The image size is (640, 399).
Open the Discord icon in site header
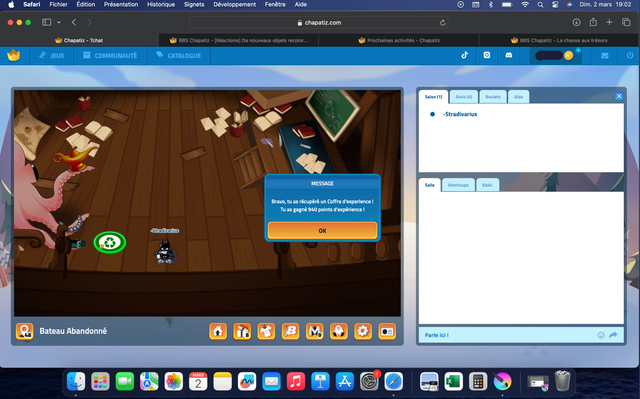[x=509, y=55]
